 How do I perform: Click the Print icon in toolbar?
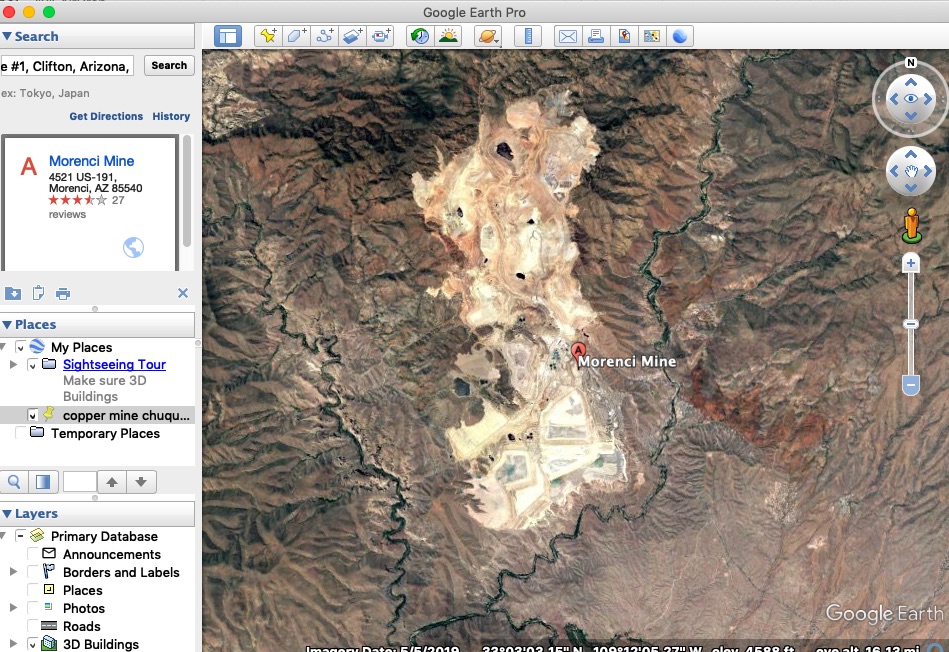coord(596,36)
